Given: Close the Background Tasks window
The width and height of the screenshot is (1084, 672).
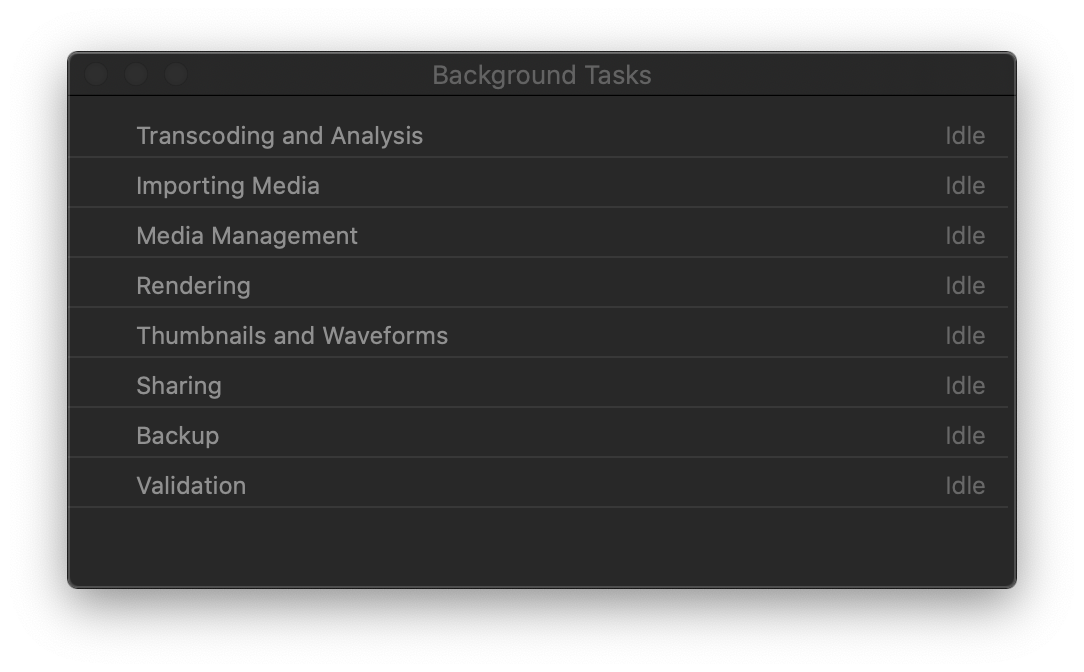Looking at the screenshot, I should [x=96, y=75].
